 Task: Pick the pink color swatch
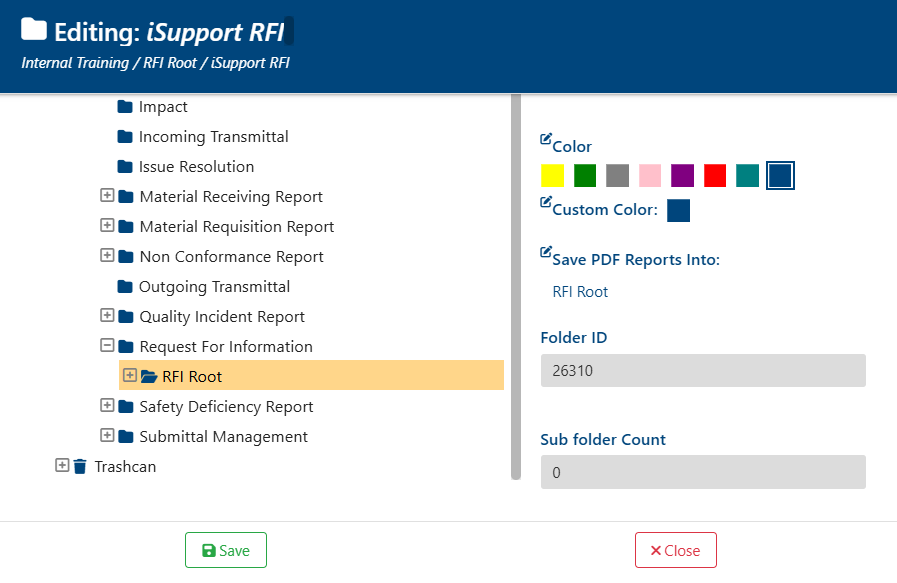(650, 176)
